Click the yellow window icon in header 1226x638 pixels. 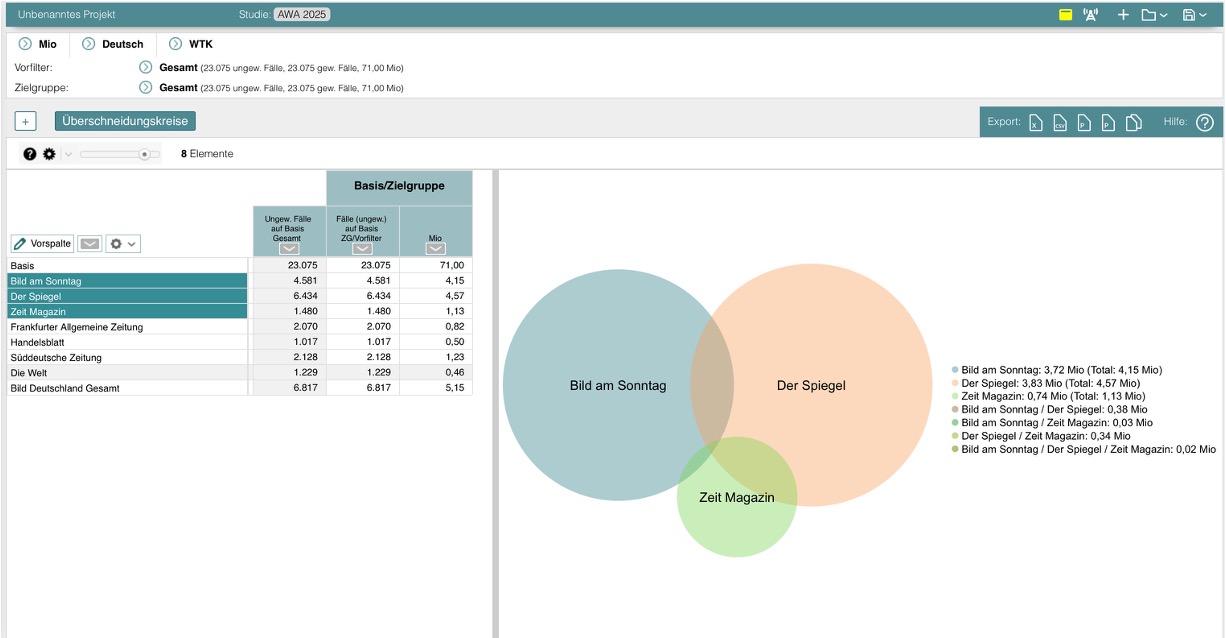point(1066,15)
